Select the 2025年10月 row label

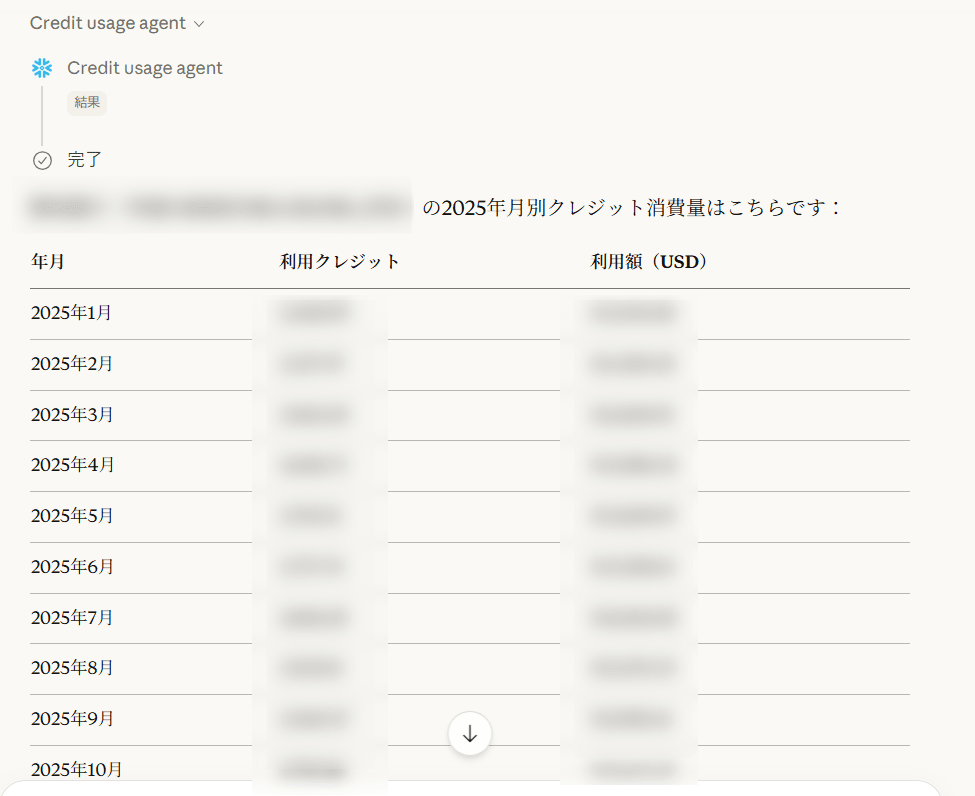pos(77,770)
